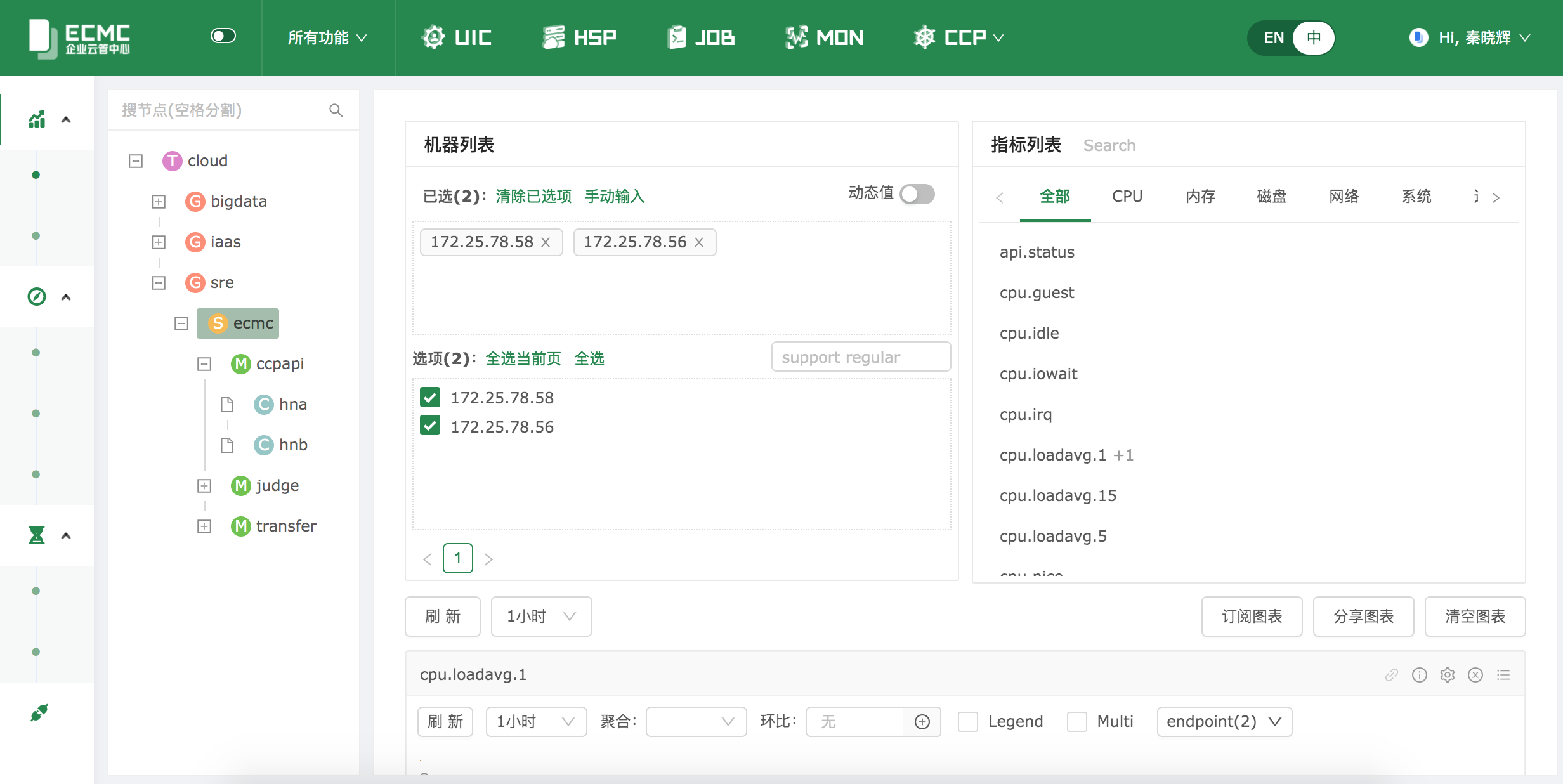The height and width of the screenshot is (784, 1563).
Task: Enable the Legend checkbox
Action: 968,722
